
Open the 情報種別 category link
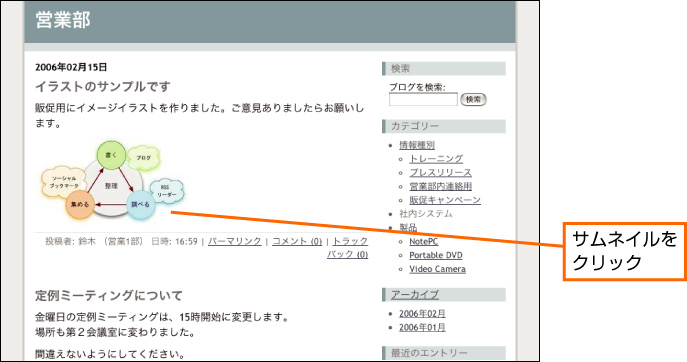coord(417,145)
